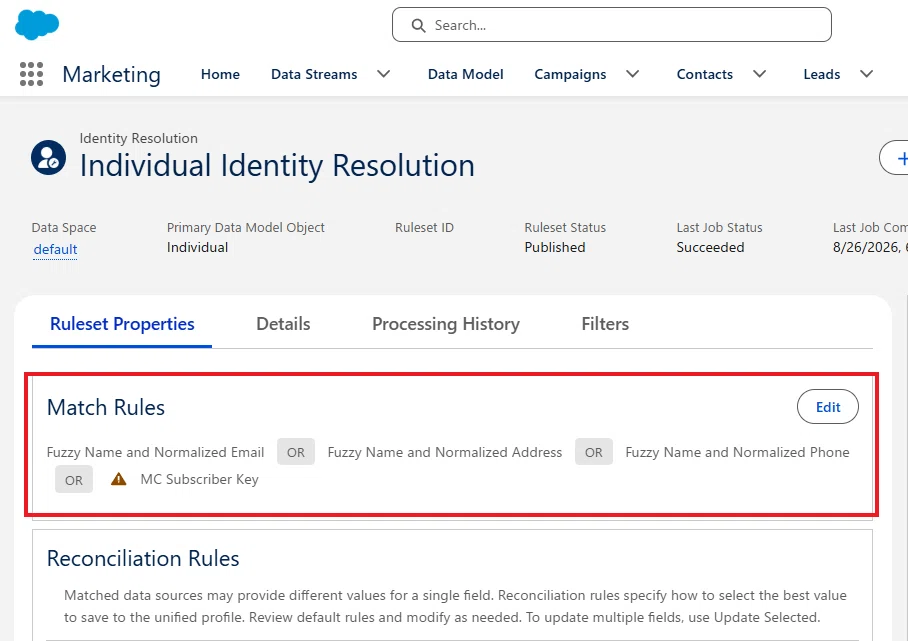The width and height of the screenshot is (908, 641).
Task: Click the Reconciliation Rules heading
Action: pyautogui.click(x=143, y=559)
